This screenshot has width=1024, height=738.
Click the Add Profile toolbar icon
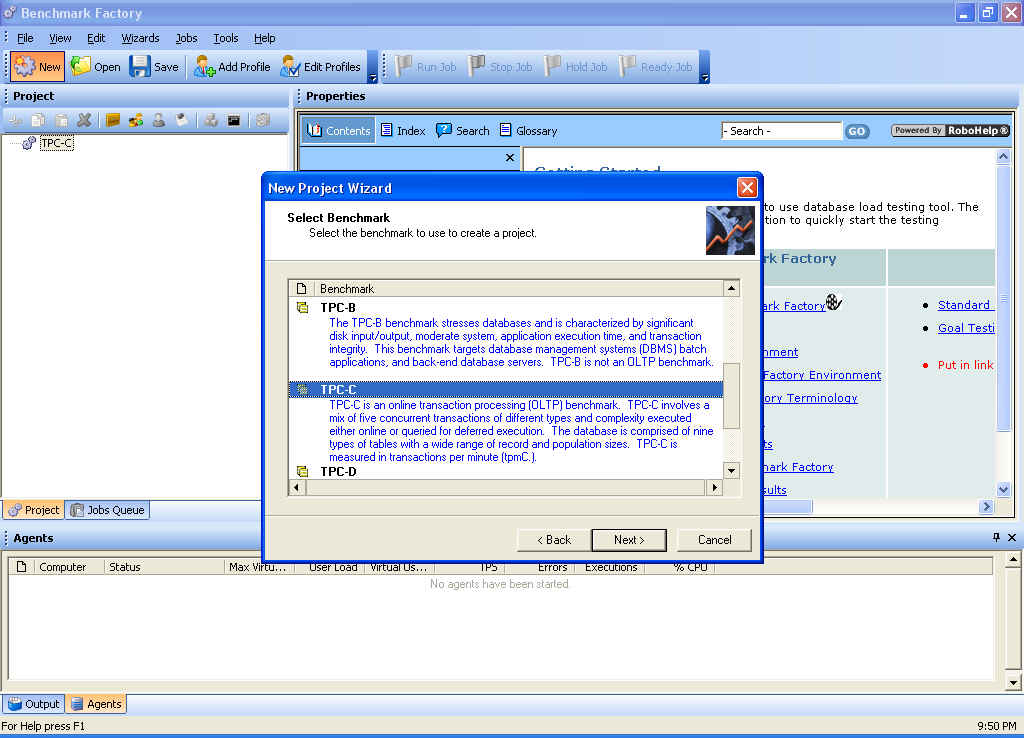(232, 67)
